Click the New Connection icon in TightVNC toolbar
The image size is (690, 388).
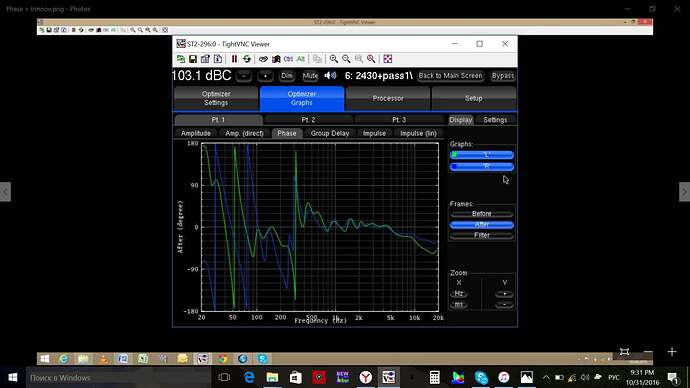(x=180, y=59)
